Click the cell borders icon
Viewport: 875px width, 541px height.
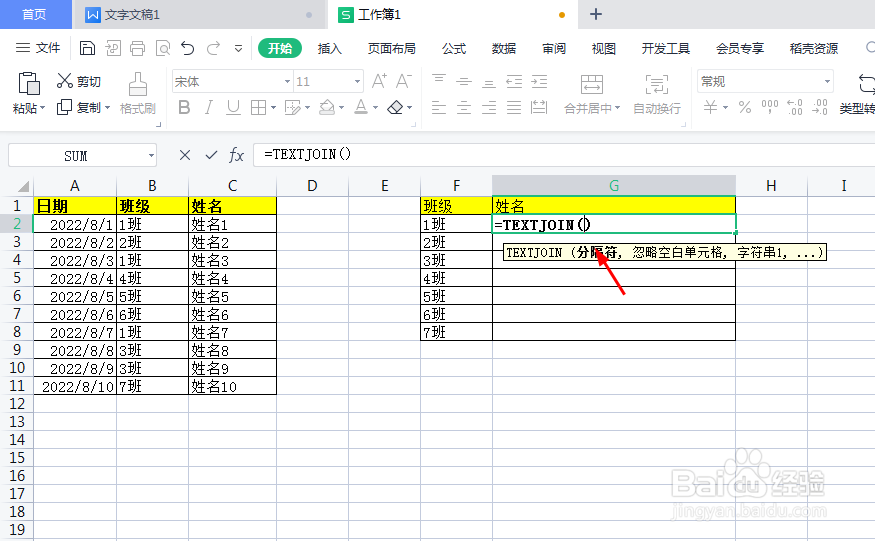[x=258, y=107]
